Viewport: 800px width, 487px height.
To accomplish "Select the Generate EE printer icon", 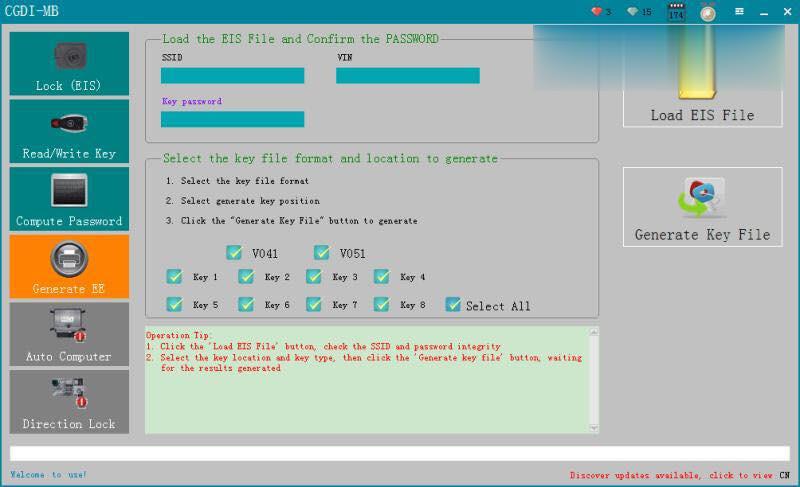I will point(69,259).
